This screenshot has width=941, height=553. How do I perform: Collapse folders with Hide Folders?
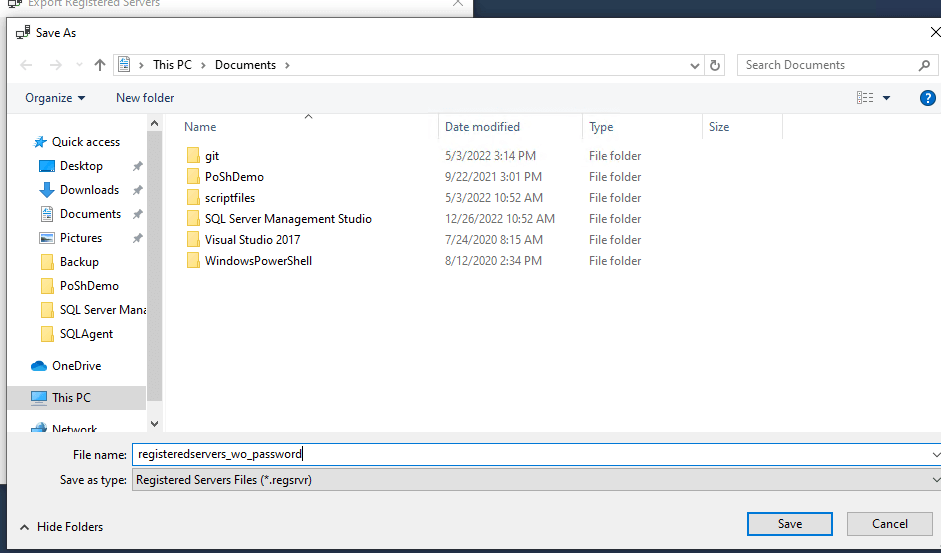pos(61,527)
